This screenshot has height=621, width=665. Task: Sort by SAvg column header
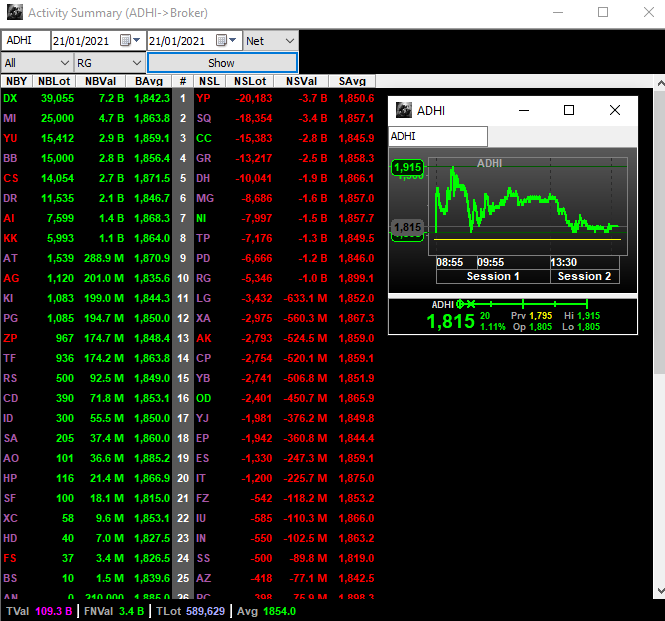[x=352, y=81]
